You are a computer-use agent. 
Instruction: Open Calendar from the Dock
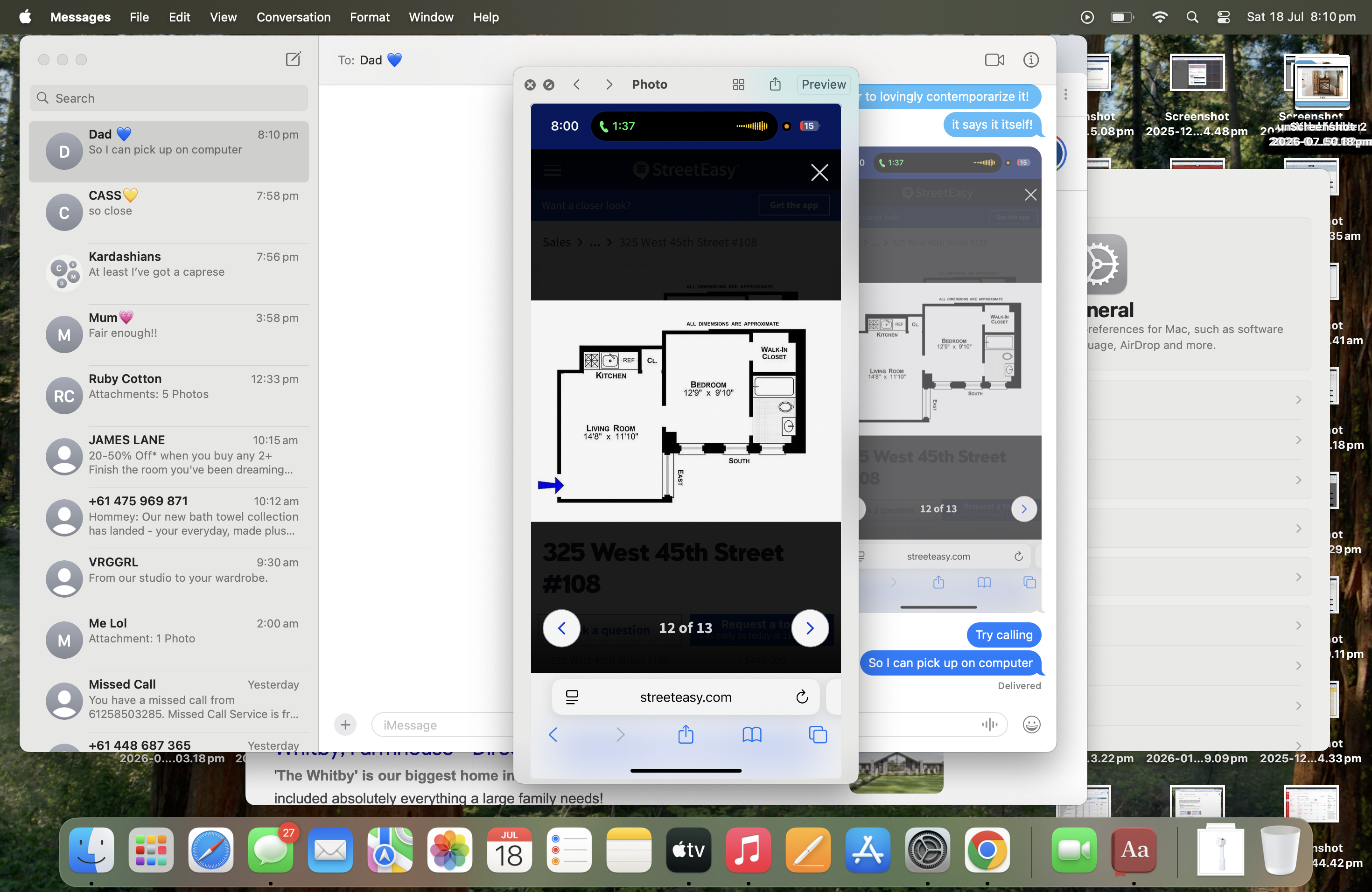(510, 850)
